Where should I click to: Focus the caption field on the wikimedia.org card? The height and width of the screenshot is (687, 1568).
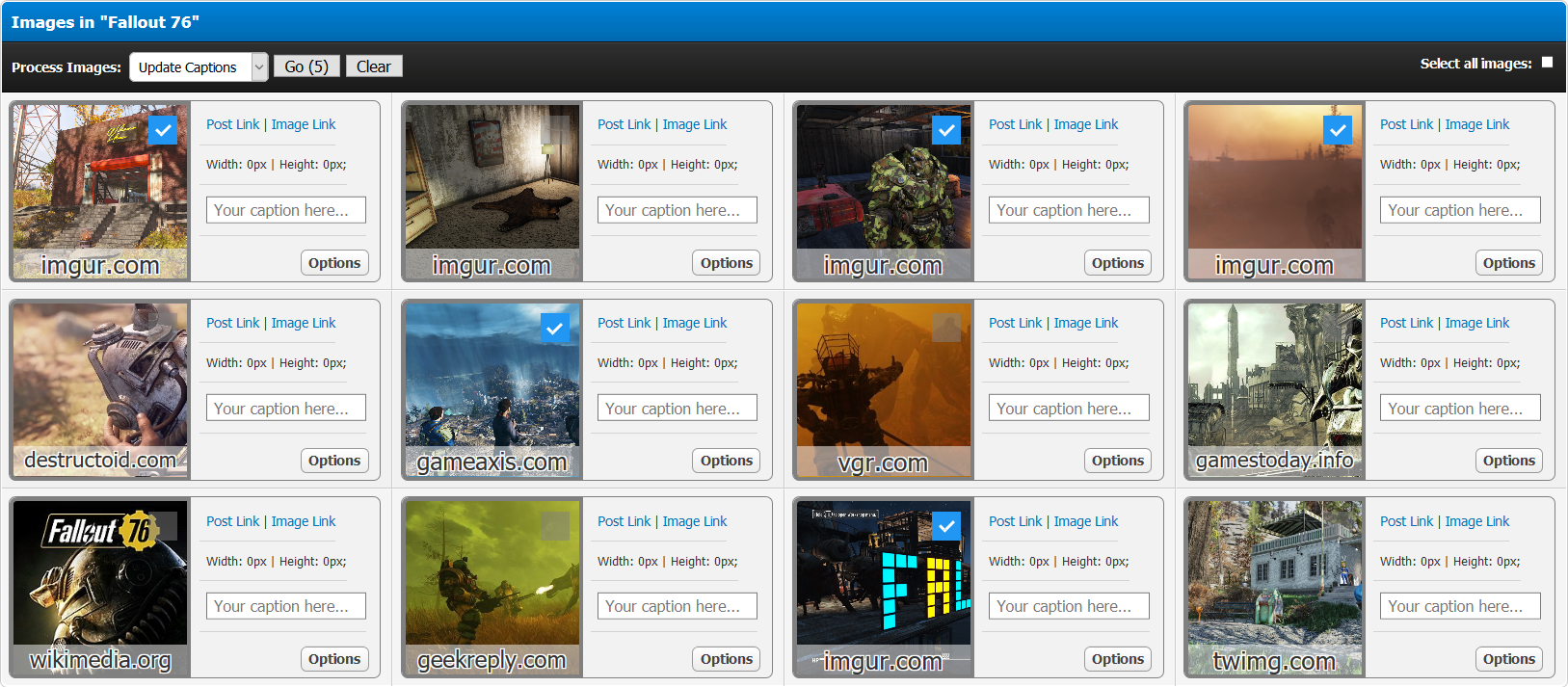[286, 606]
